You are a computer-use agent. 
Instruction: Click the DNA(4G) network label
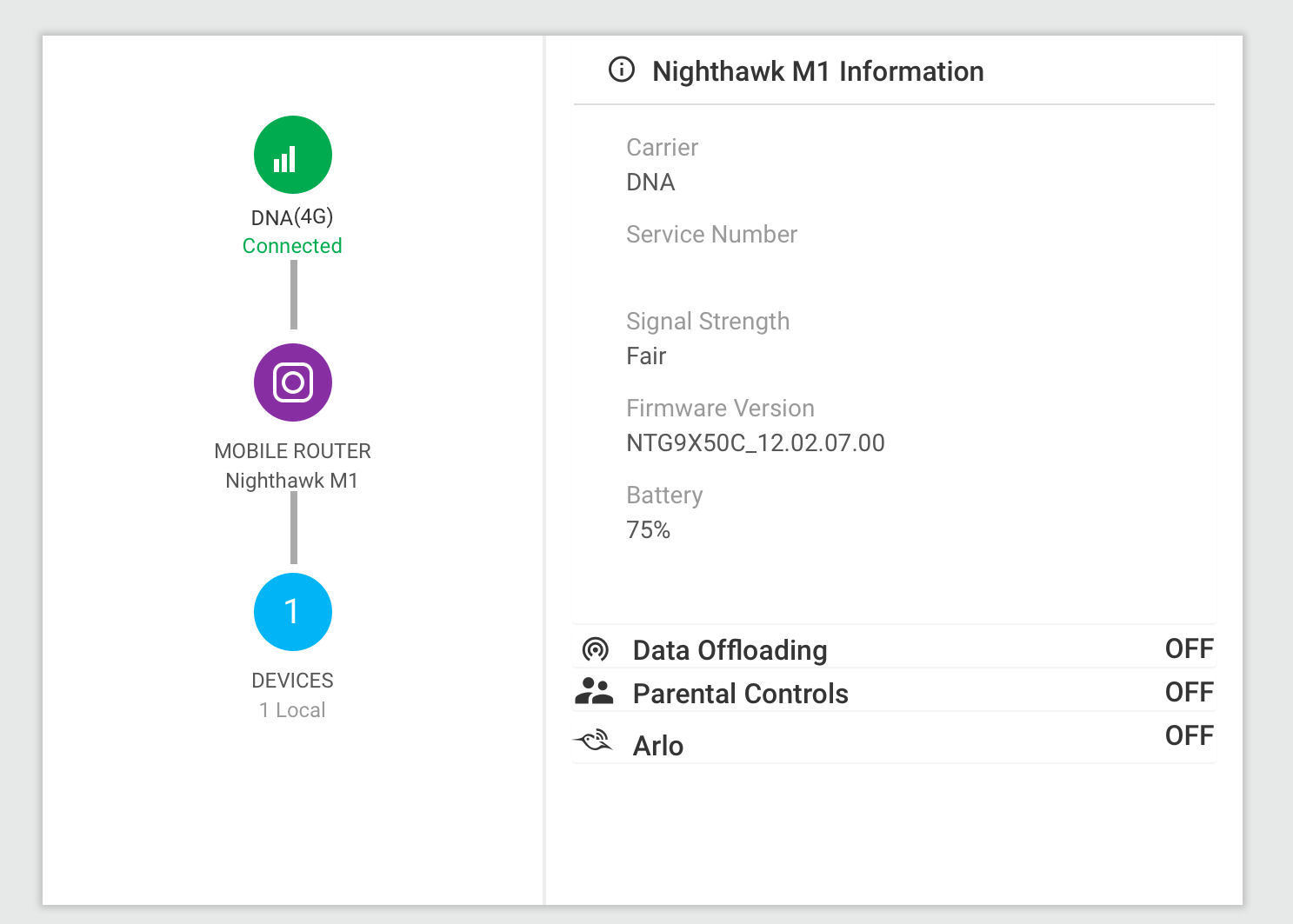coord(292,216)
